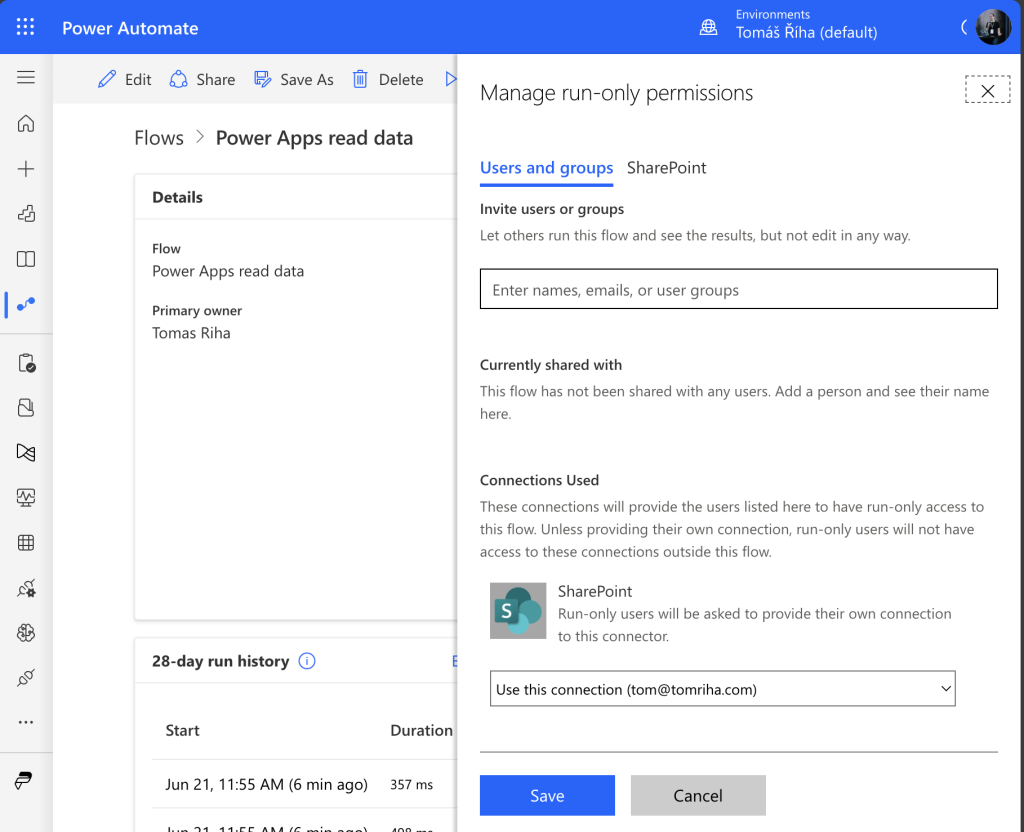Open the user profile avatar
1024x832 pixels.
(993, 27)
